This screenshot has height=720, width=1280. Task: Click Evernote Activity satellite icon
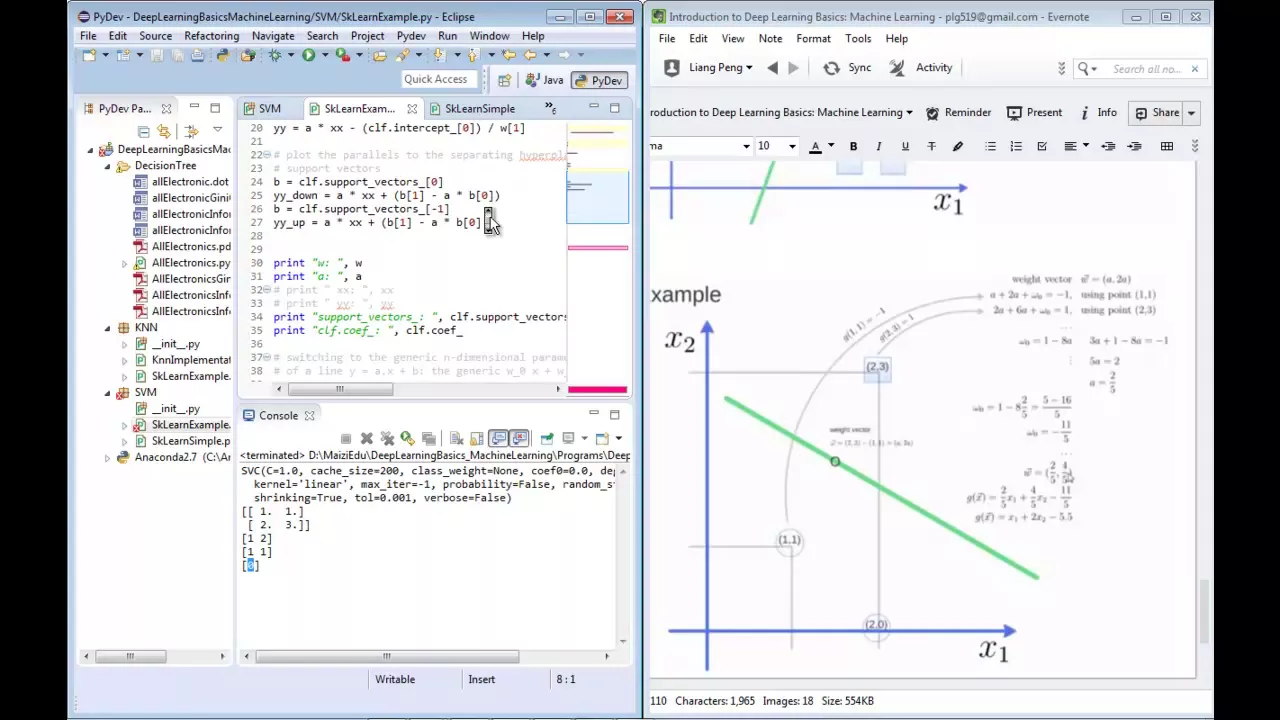coord(897,68)
